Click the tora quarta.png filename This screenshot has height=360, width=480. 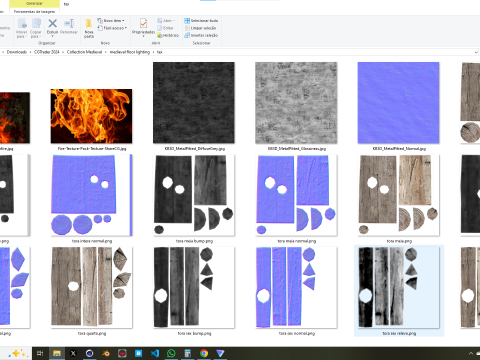pos(92,333)
